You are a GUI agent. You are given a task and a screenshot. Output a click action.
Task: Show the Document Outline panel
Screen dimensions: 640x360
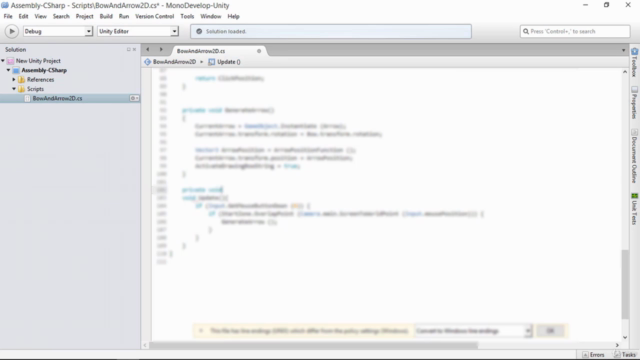[x=634, y=156]
